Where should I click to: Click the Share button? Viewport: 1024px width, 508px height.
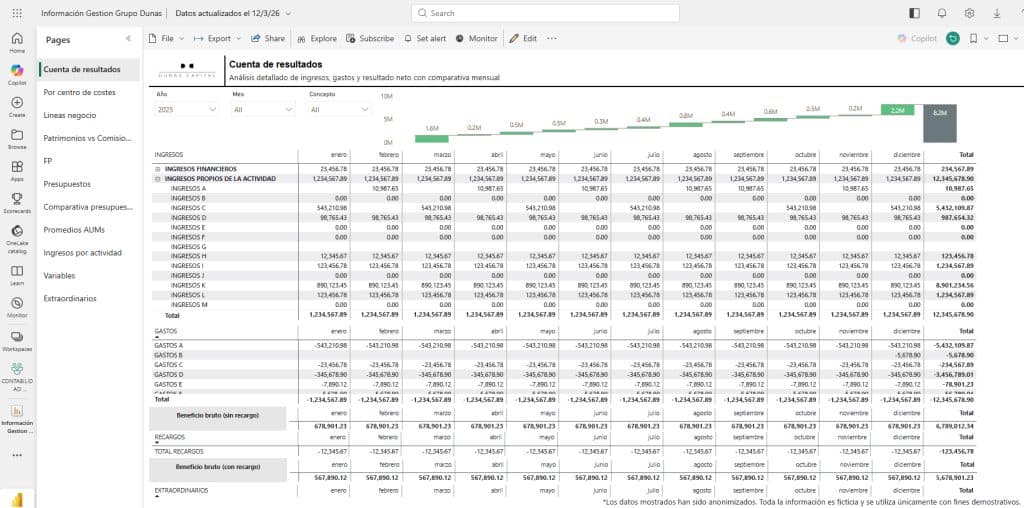[x=268, y=39]
